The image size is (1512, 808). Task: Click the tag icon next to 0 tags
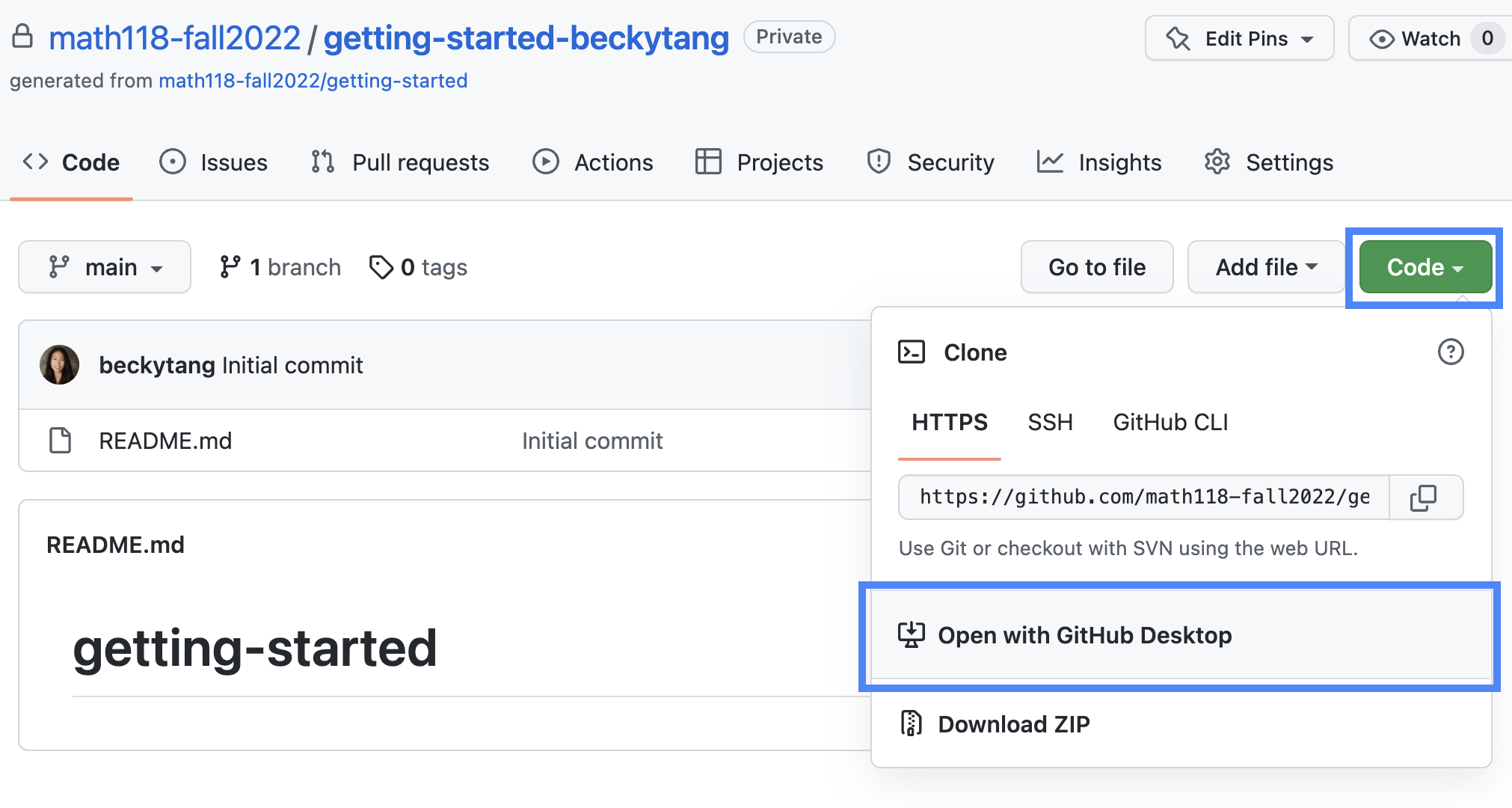(381, 267)
